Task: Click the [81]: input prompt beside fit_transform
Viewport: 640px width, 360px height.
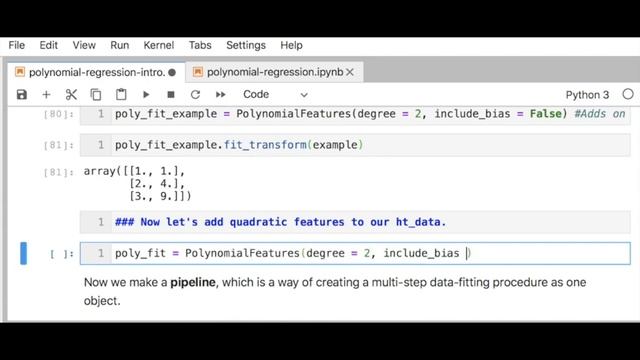Action: click(59, 145)
